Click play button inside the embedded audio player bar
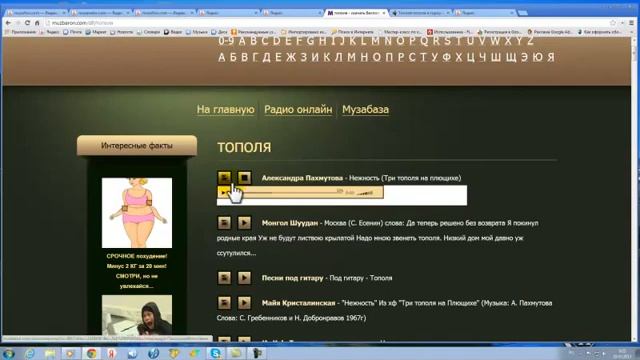This screenshot has width=640, height=360. click(x=223, y=192)
